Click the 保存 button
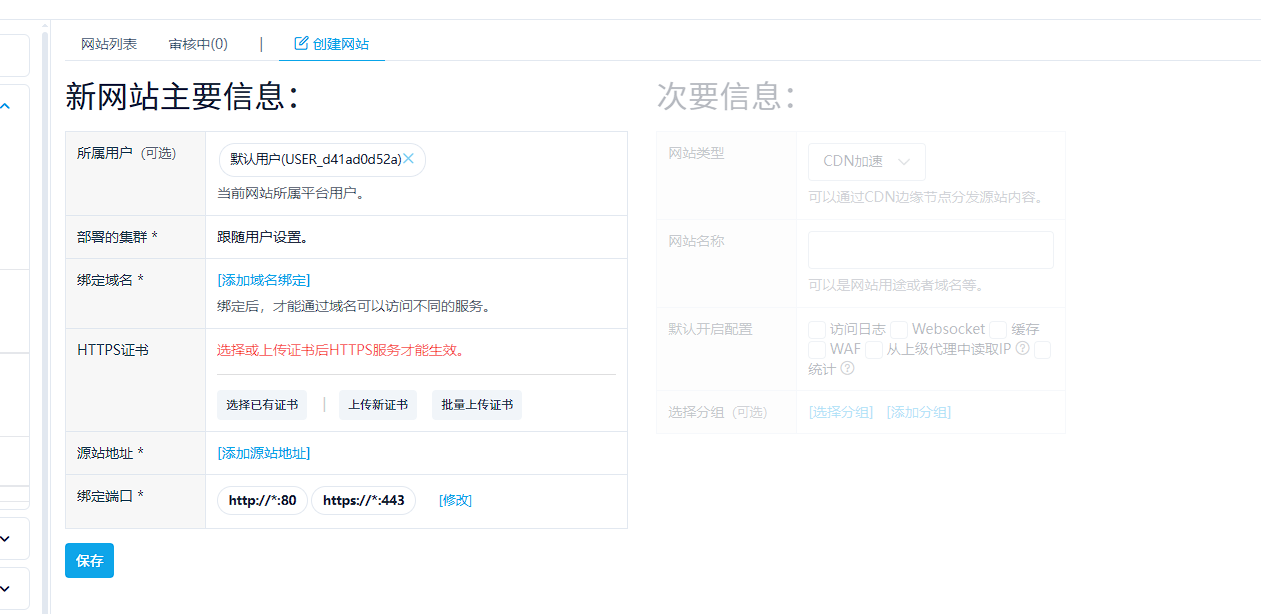Image resolution: width=1261 pixels, height=614 pixels. pyautogui.click(x=89, y=560)
